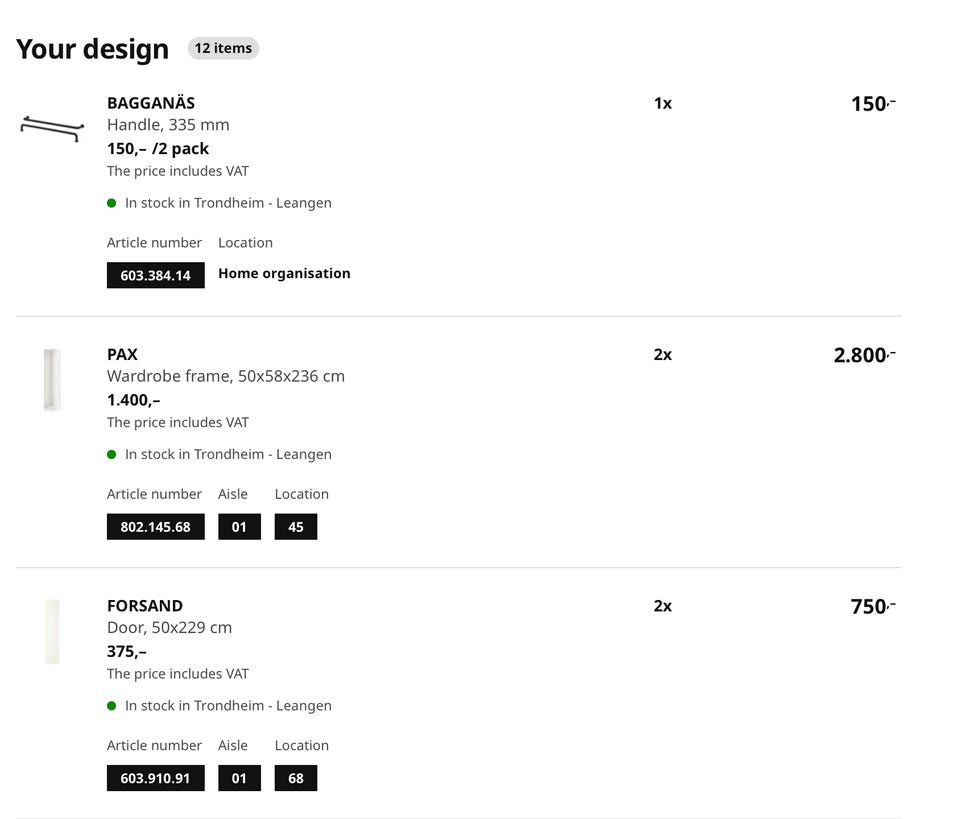This screenshot has width=960, height=819.
Task: Click the location 68 badge for FORSAND
Action: point(296,777)
